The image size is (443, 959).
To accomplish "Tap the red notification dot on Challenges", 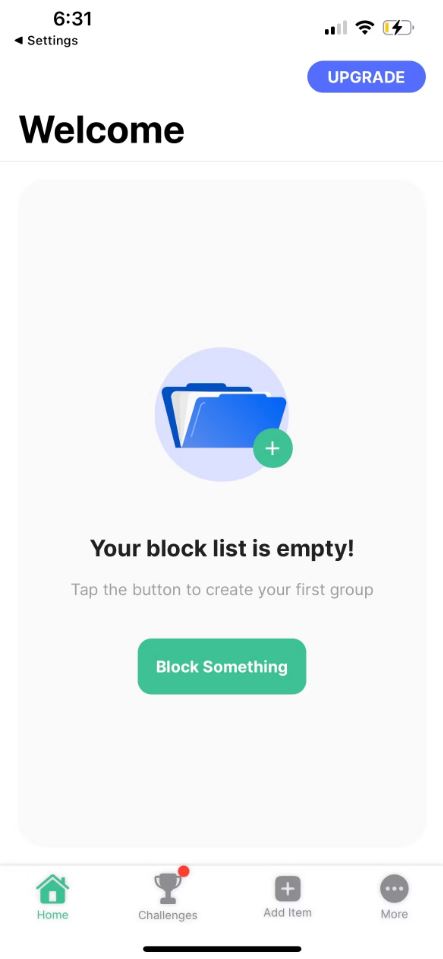I will pyautogui.click(x=183, y=871).
